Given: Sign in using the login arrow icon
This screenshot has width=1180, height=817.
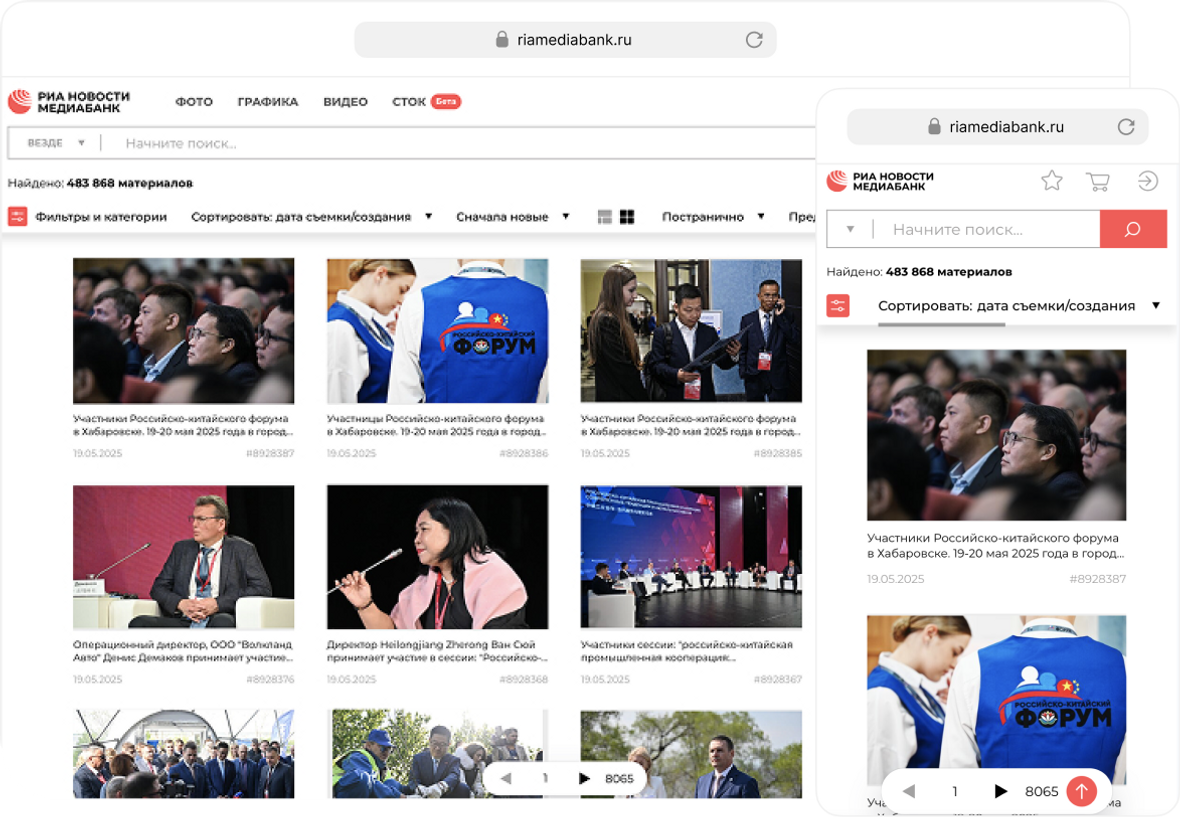Looking at the screenshot, I should (x=1147, y=180).
